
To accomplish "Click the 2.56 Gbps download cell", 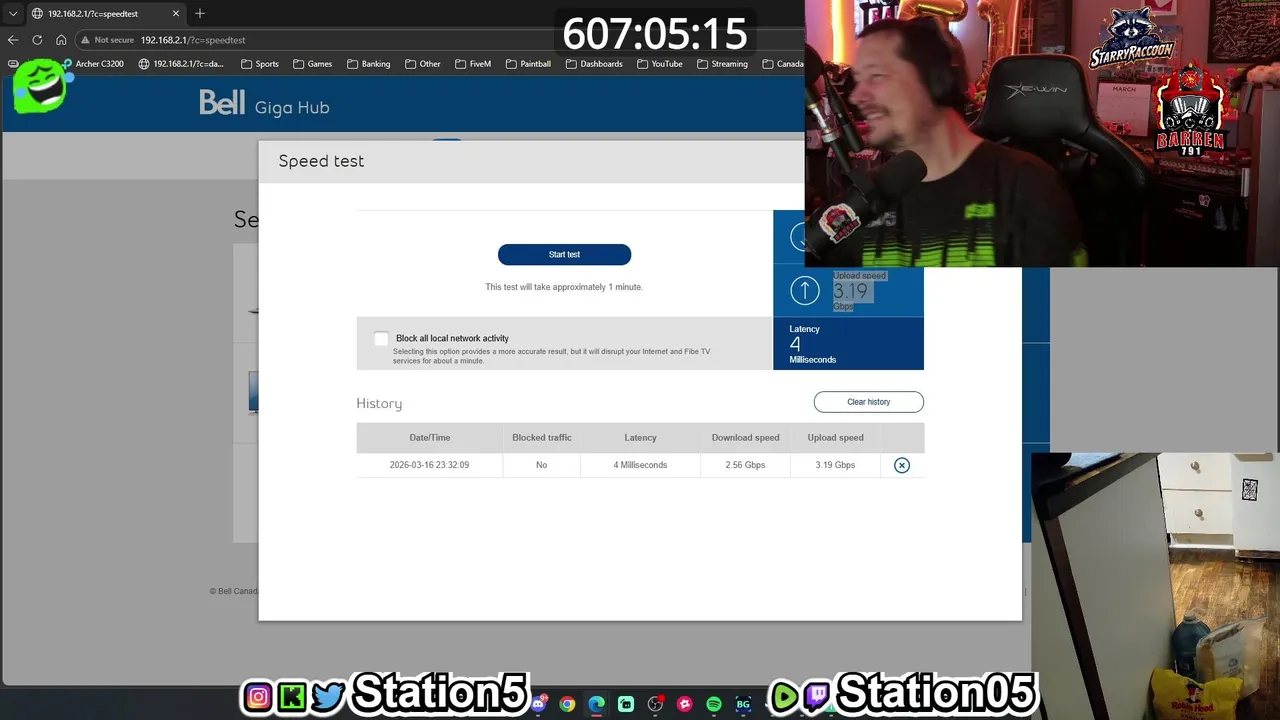I will [x=745, y=465].
